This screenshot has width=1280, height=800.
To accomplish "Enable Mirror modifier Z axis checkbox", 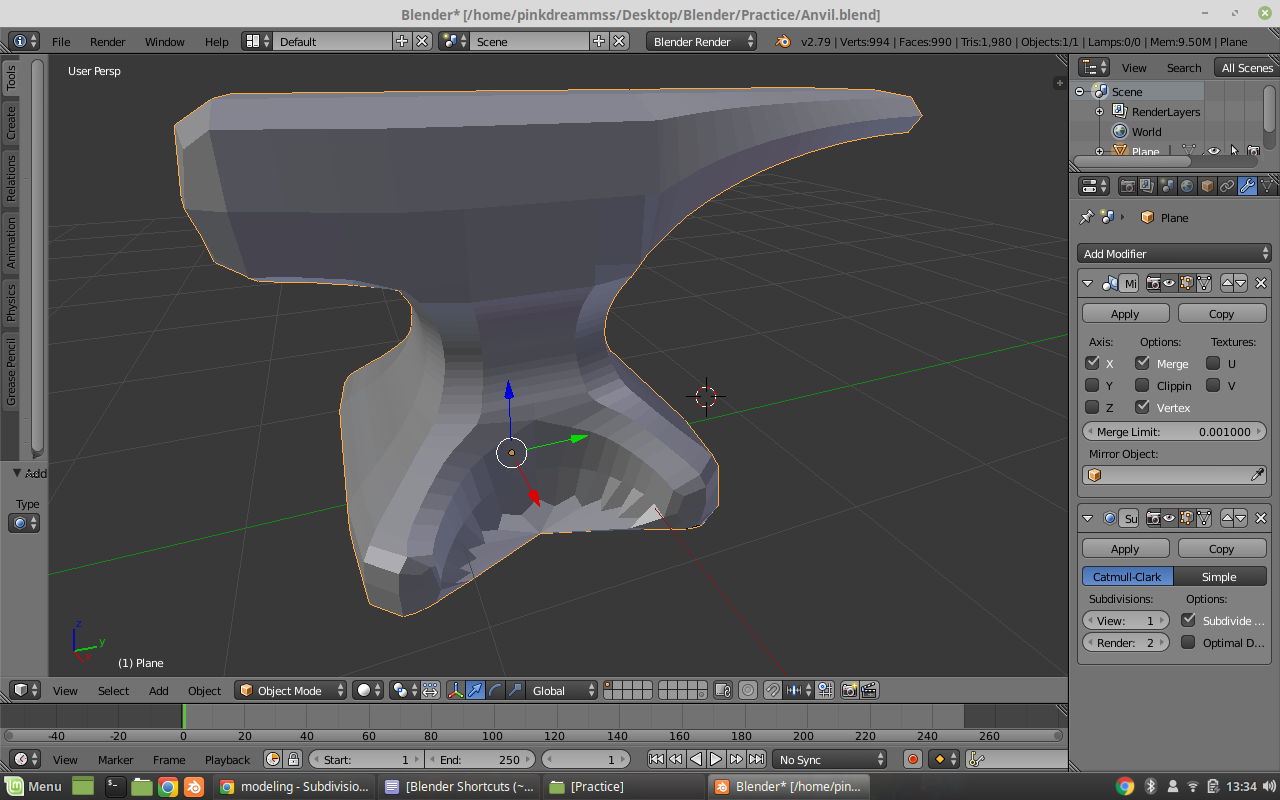I will [1092, 407].
